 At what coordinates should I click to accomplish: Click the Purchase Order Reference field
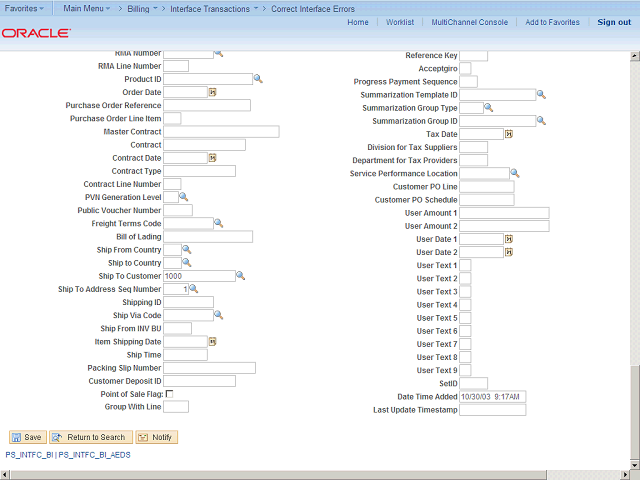[207, 105]
